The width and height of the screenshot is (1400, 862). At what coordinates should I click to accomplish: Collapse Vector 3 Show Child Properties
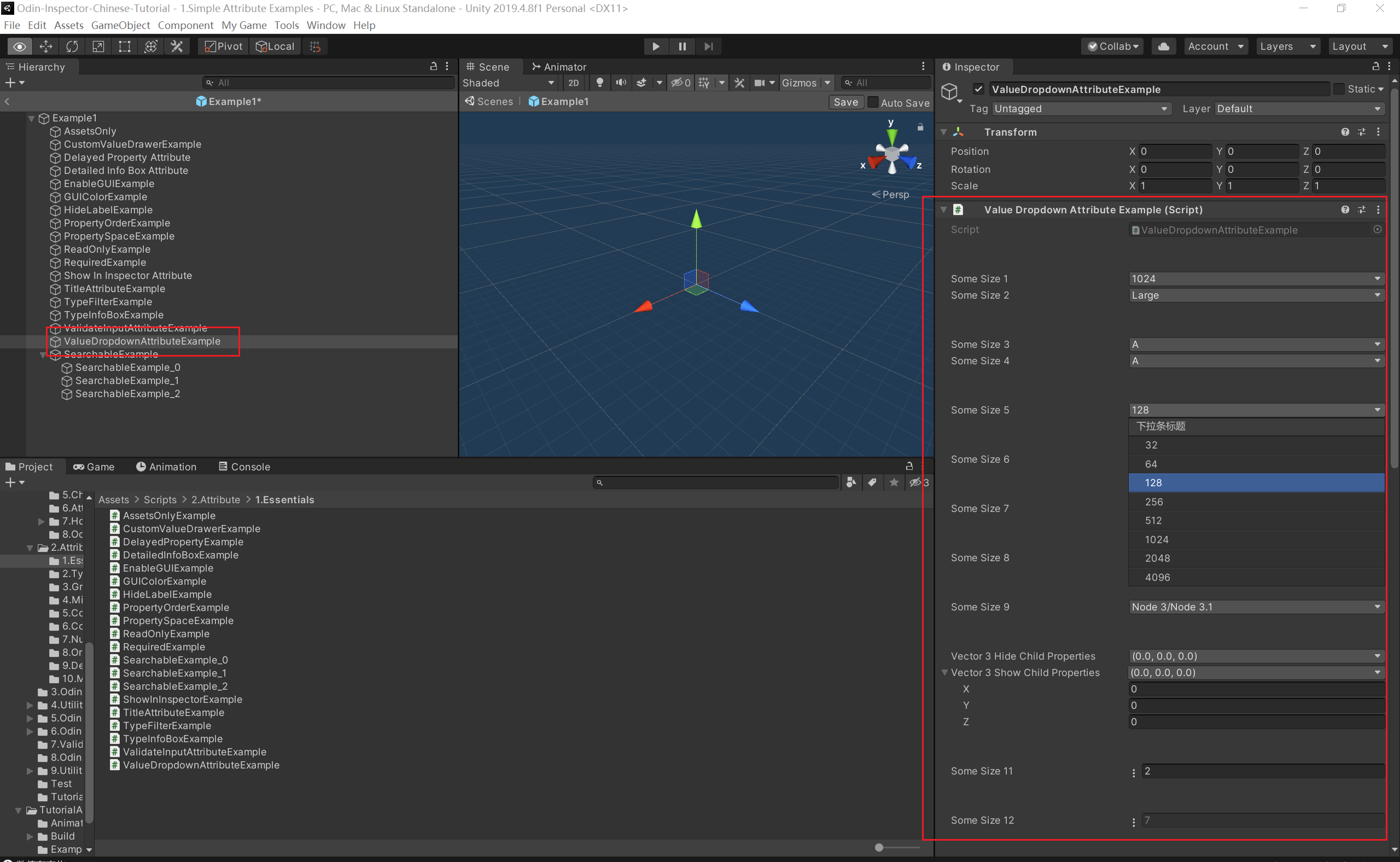(944, 672)
